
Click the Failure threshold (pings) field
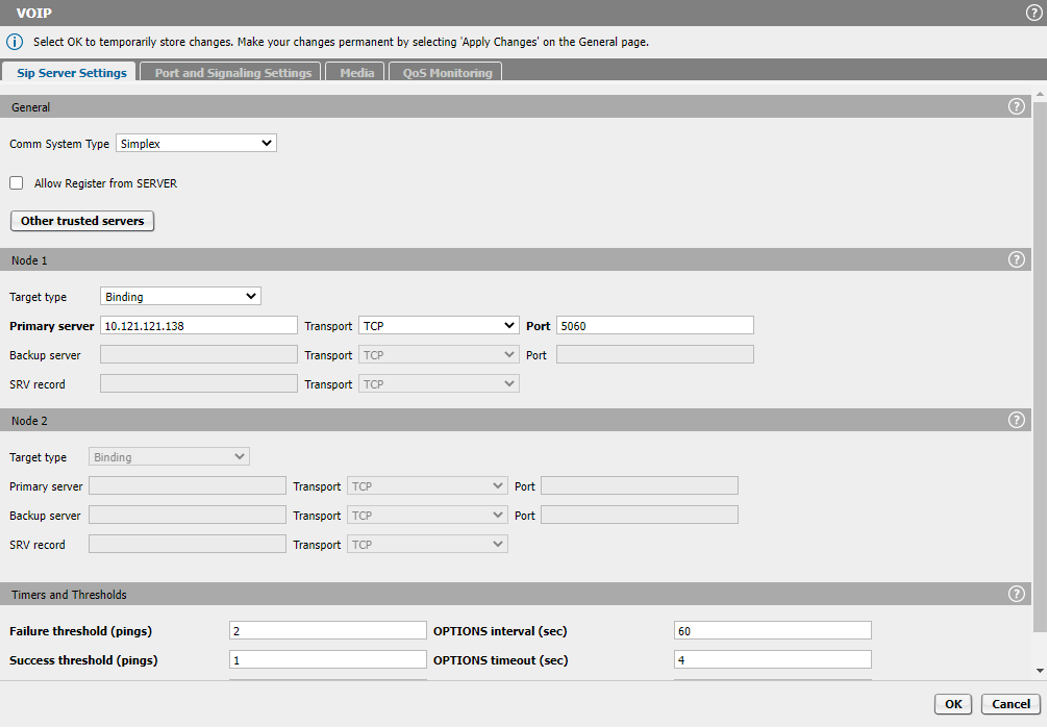point(328,630)
